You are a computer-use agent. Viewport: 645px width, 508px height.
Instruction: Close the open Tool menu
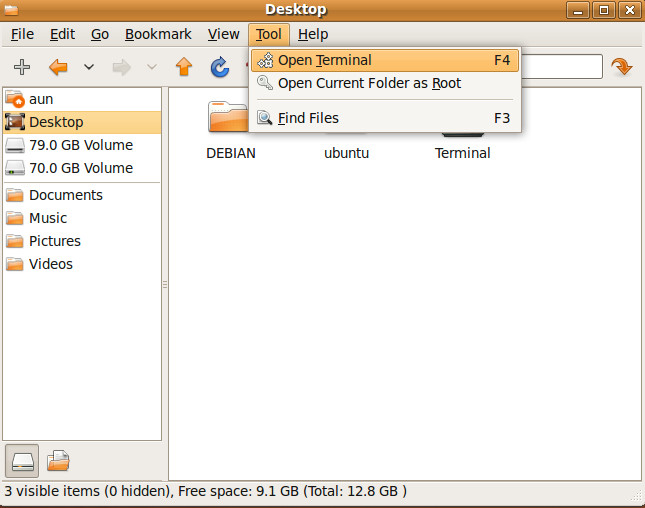pyautogui.click(x=269, y=34)
